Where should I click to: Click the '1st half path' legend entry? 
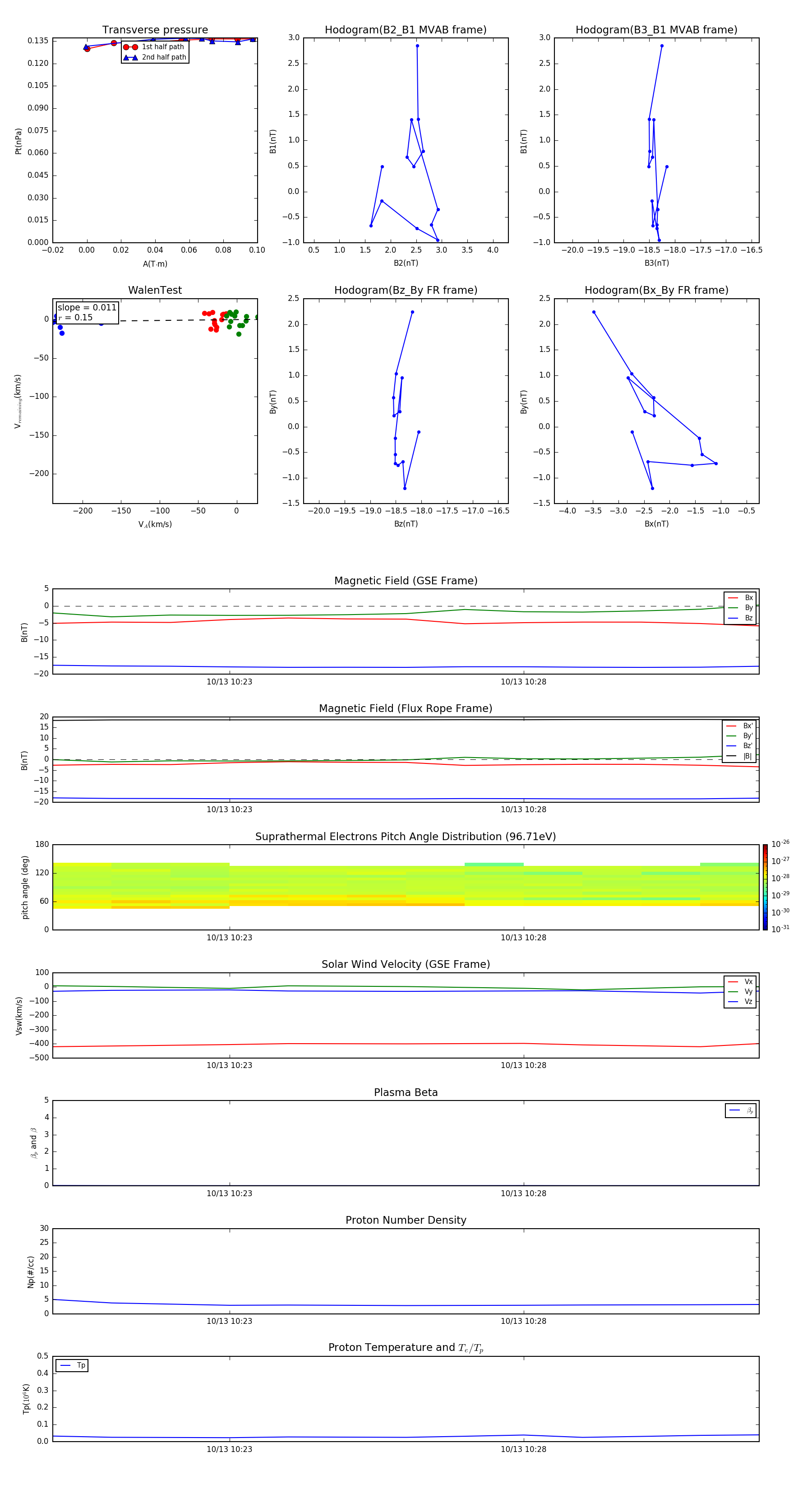[x=154, y=47]
